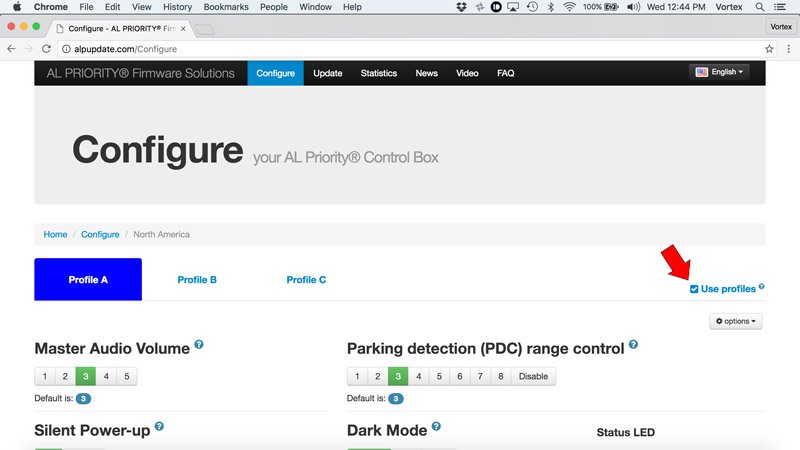Click the Bluetooth menu bar icon
Viewport: 800px width, 450px height.
[x=551, y=7]
